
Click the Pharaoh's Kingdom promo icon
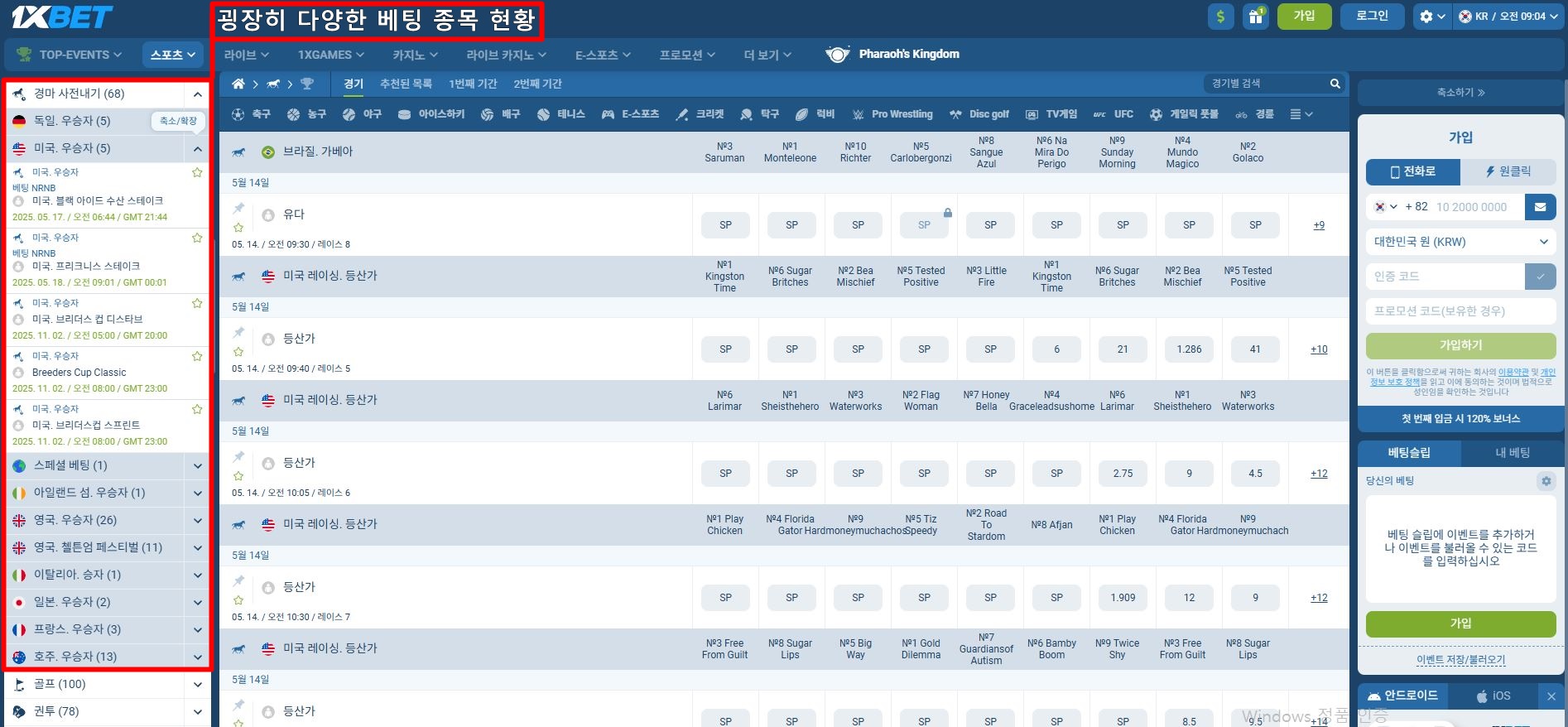coord(837,54)
